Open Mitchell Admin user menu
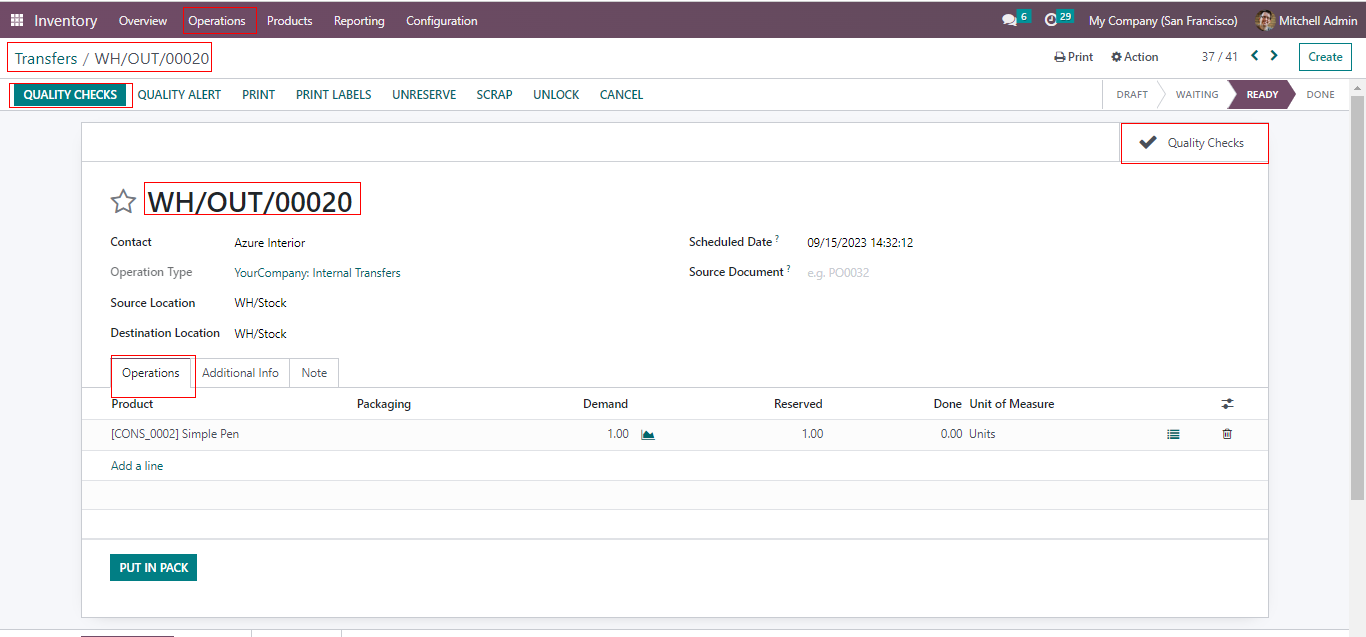 [x=1307, y=20]
